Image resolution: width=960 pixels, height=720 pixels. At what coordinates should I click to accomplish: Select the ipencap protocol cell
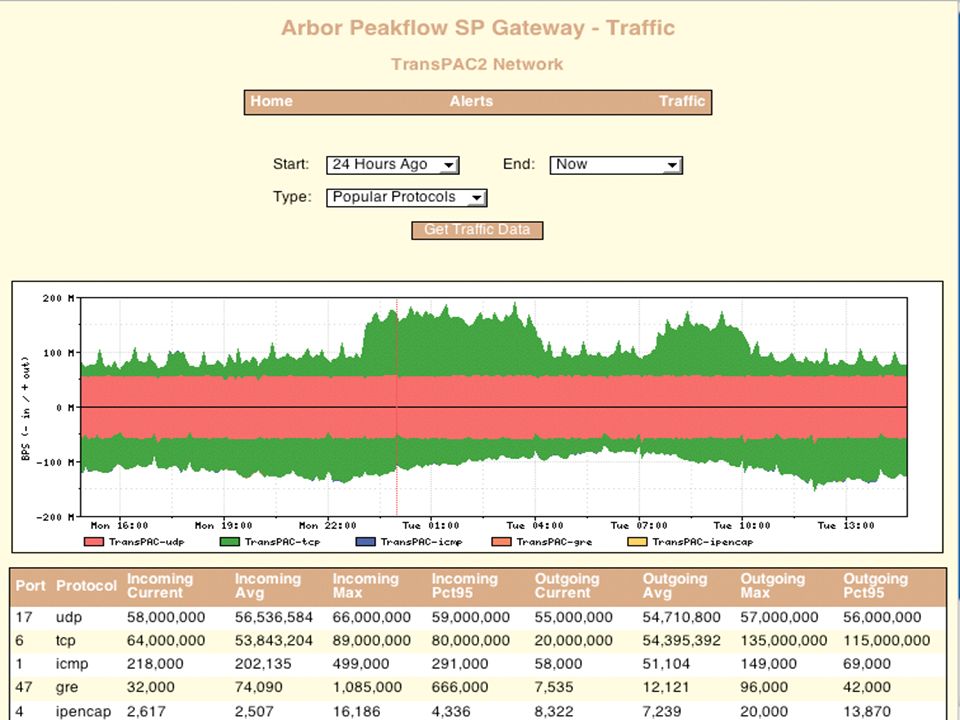(x=83, y=711)
